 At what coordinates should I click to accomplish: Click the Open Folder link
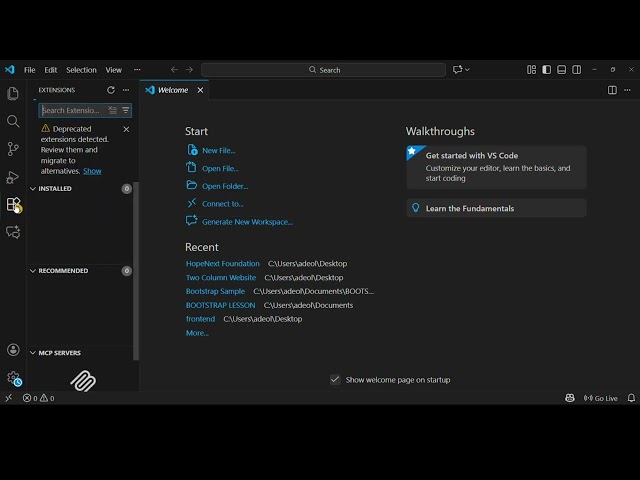pos(225,186)
